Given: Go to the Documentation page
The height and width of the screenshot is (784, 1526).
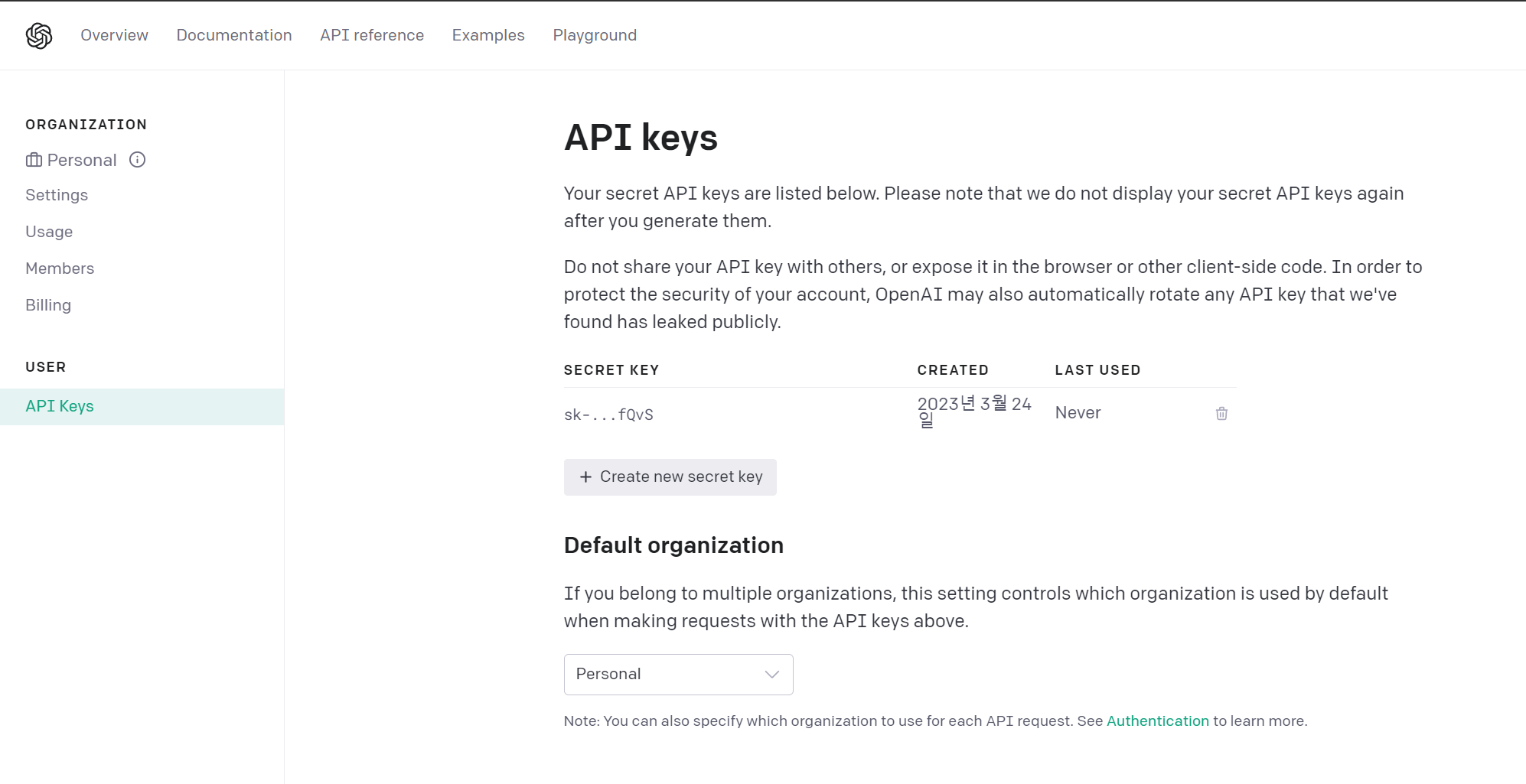Looking at the screenshot, I should (234, 35).
